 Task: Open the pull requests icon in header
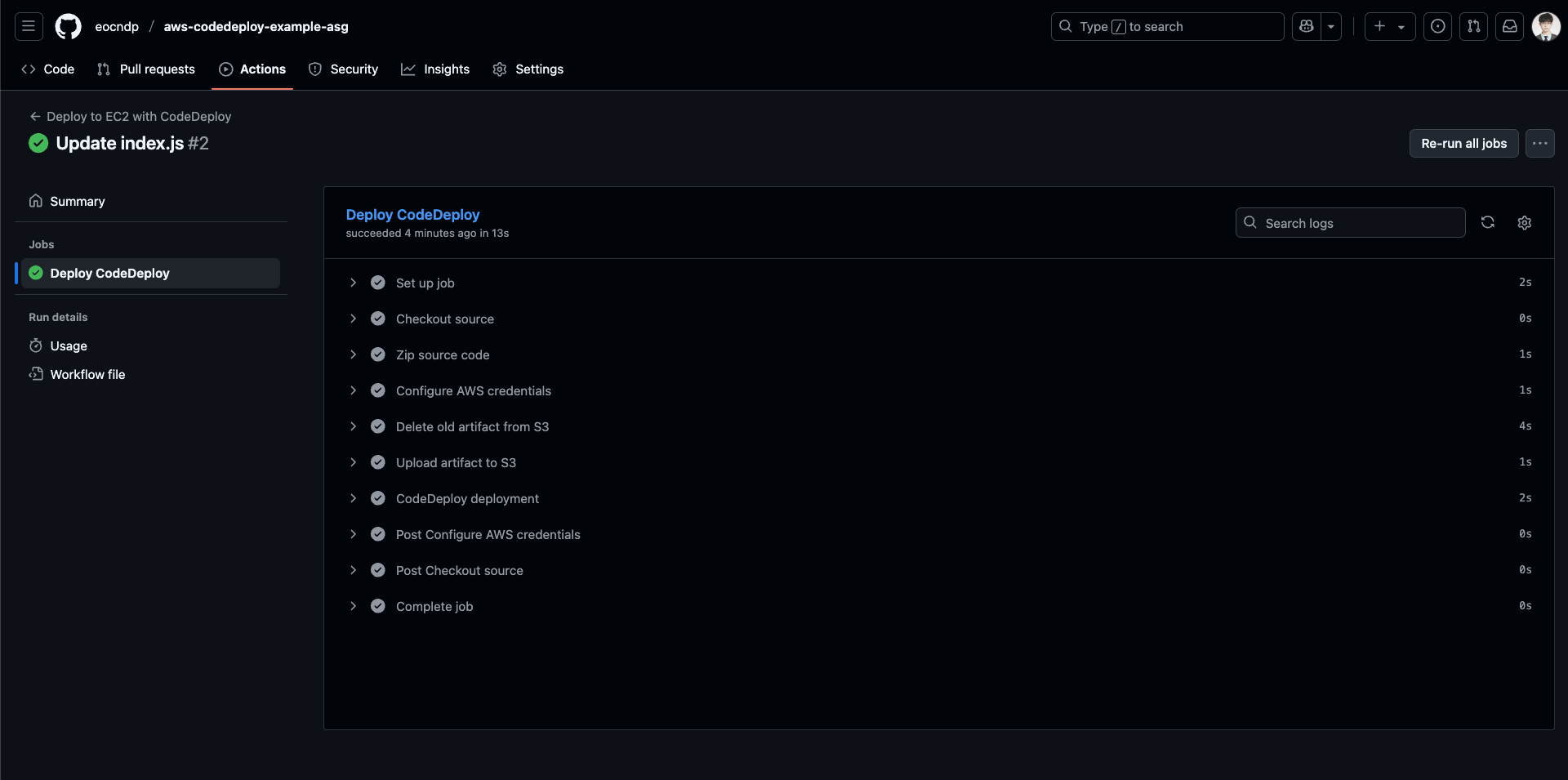tap(1474, 26)
